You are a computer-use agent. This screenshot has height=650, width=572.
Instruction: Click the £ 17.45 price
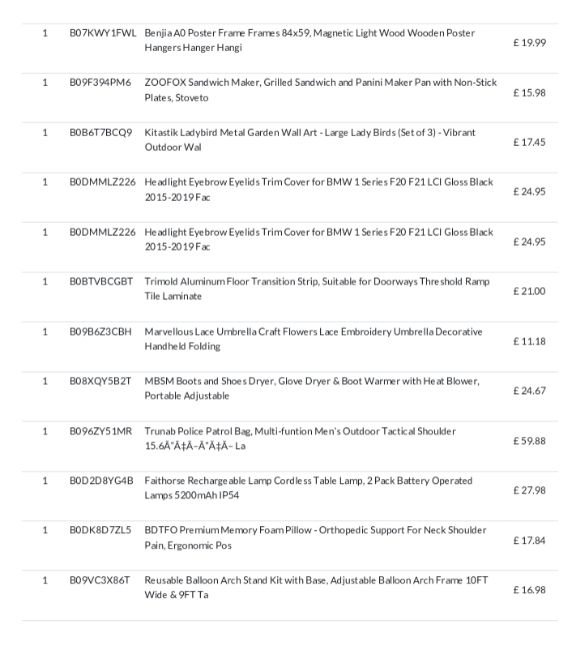(x=529, y=142)
